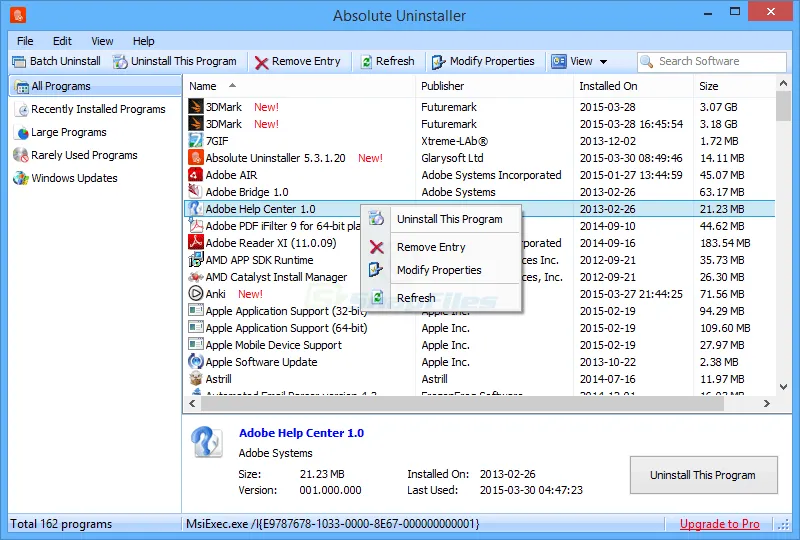This screenshot has height=540, width=800.
Task: Click the Remove Entry toolbar label
Action: coord(306,61)
